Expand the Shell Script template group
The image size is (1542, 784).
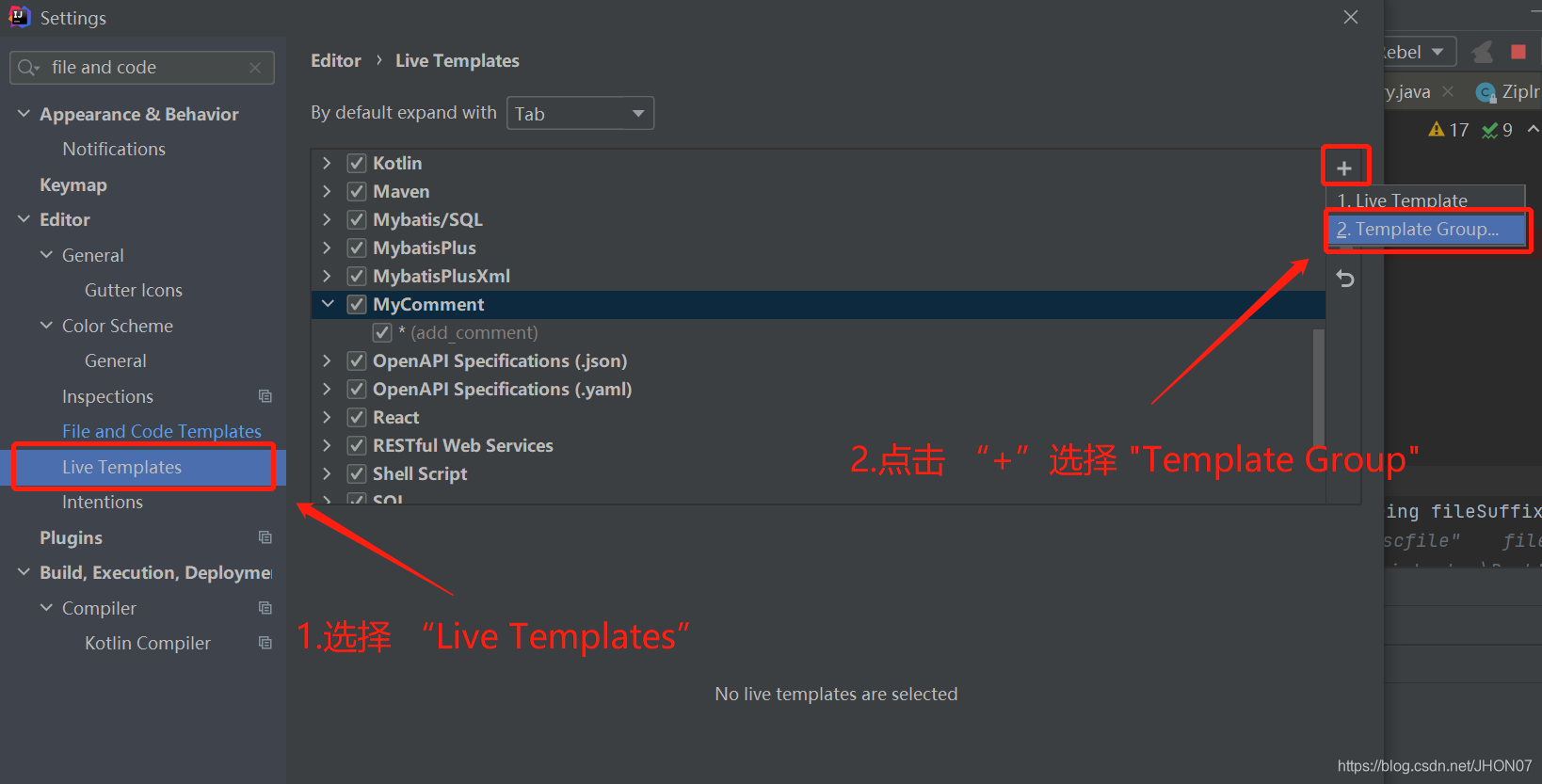click(x=327, y=473)
